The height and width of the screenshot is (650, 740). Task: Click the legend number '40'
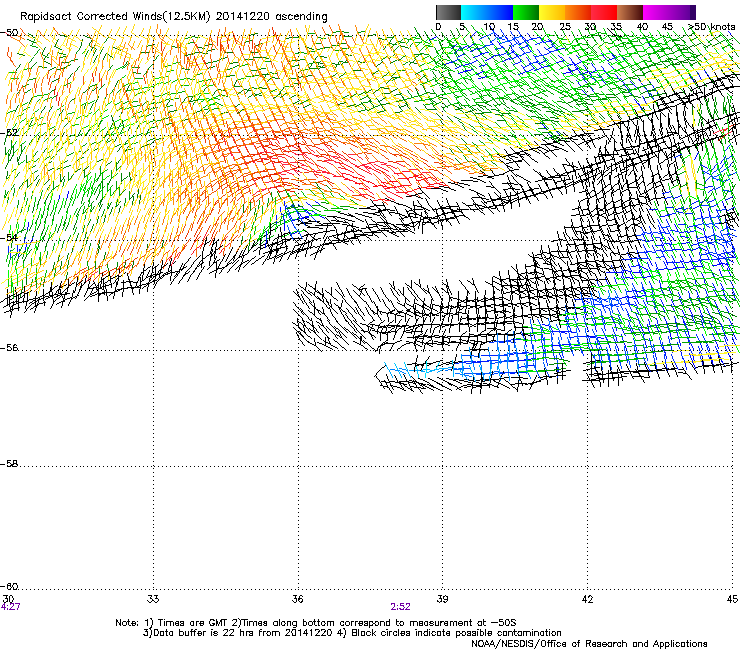click(x=642, y=26)
